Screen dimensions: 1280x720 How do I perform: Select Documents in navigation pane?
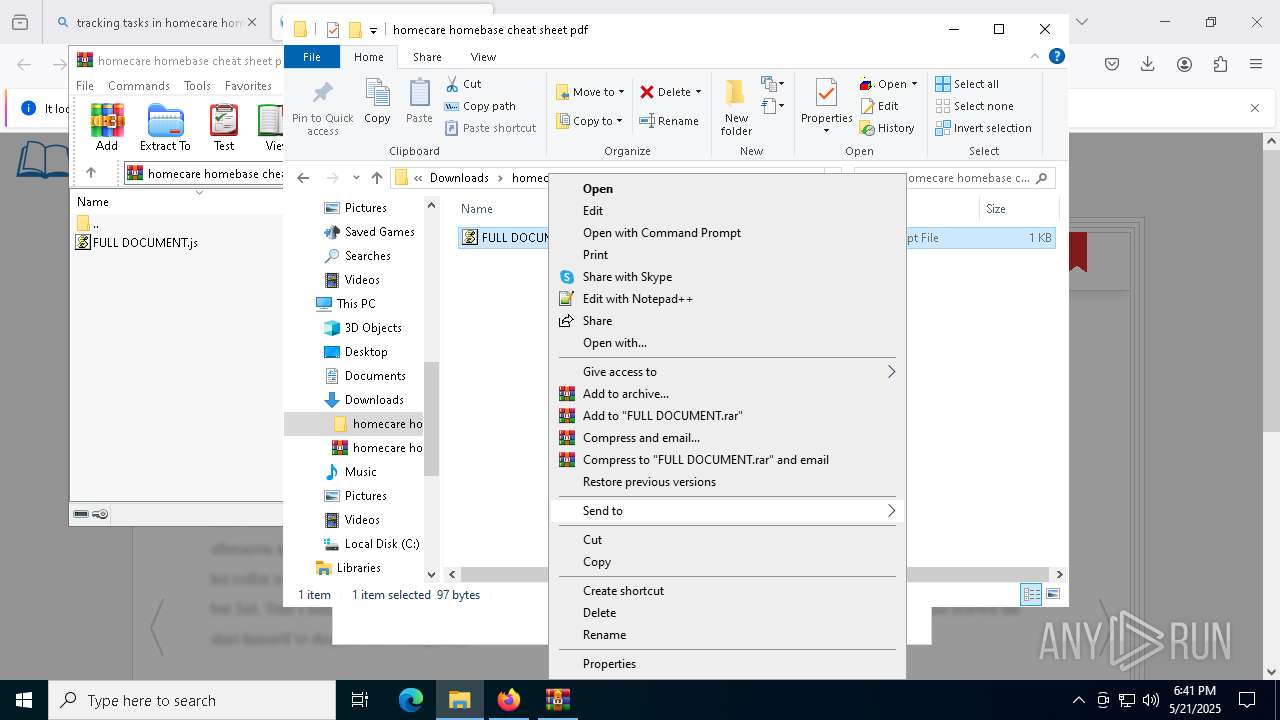click(375, 376)
